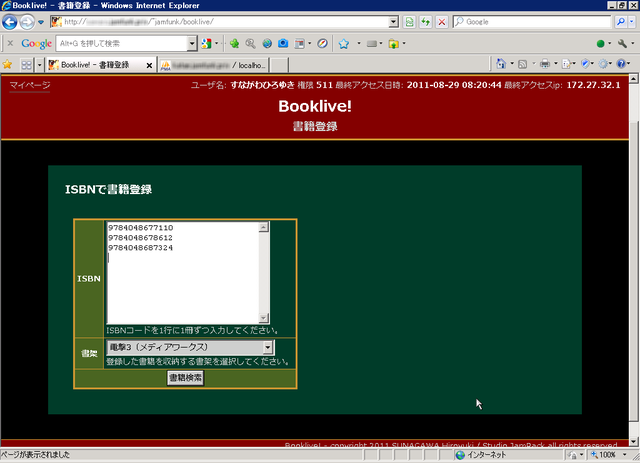This screenshot has width=640, height=463.
Task: Click the 書籍検索 button
Action: 185,378
